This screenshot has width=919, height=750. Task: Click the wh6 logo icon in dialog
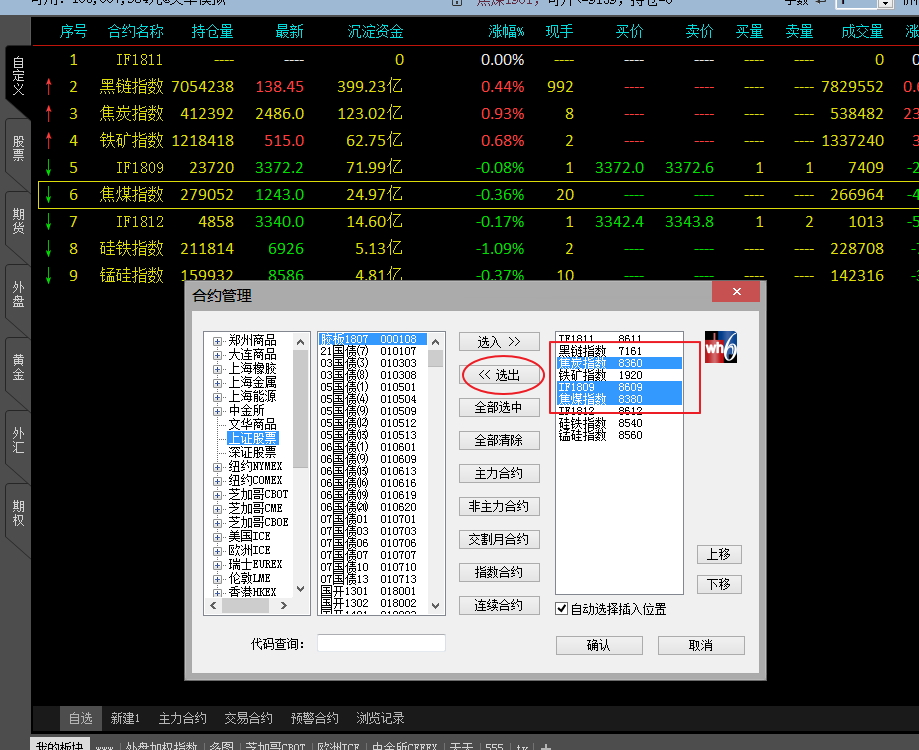coord(720,346)
